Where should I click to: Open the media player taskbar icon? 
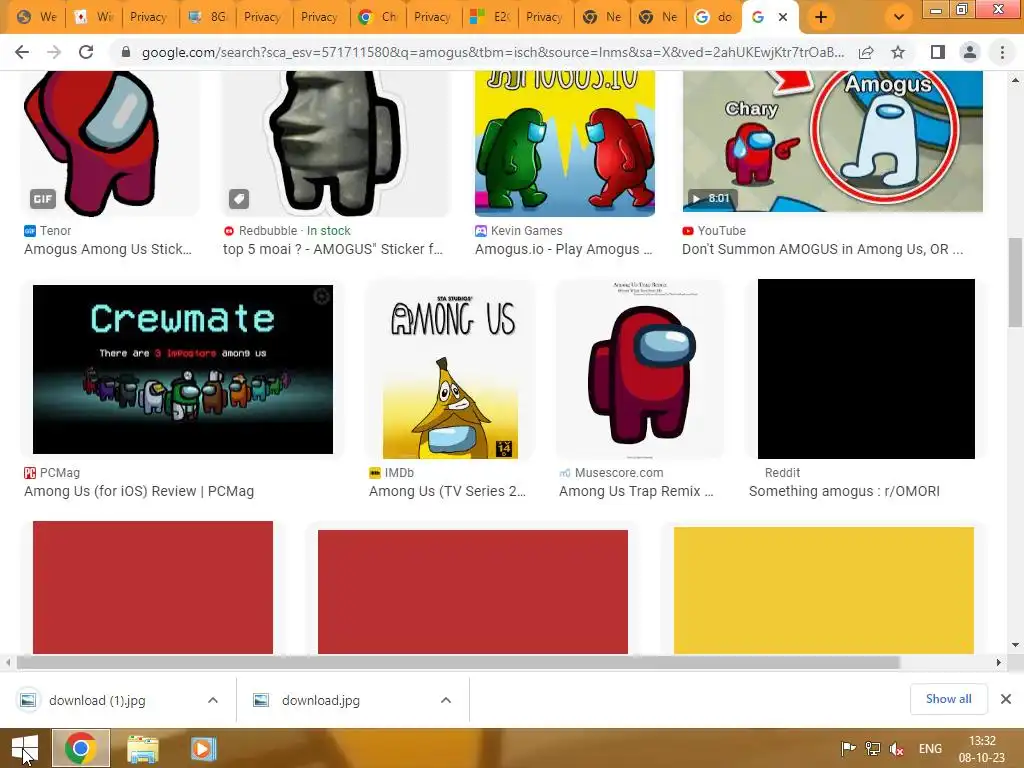click(203, 748)
